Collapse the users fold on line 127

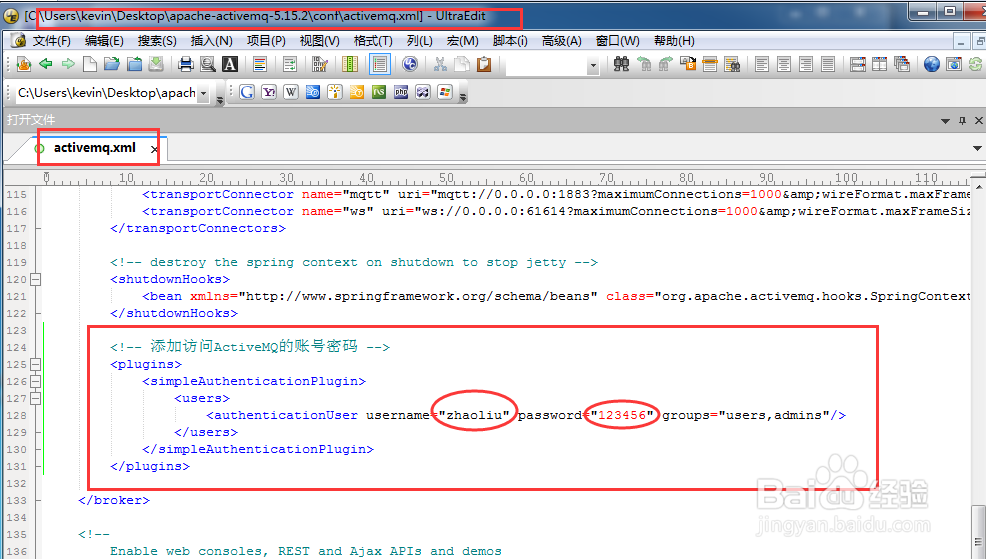pyautogui.click(x=36, y=398)
